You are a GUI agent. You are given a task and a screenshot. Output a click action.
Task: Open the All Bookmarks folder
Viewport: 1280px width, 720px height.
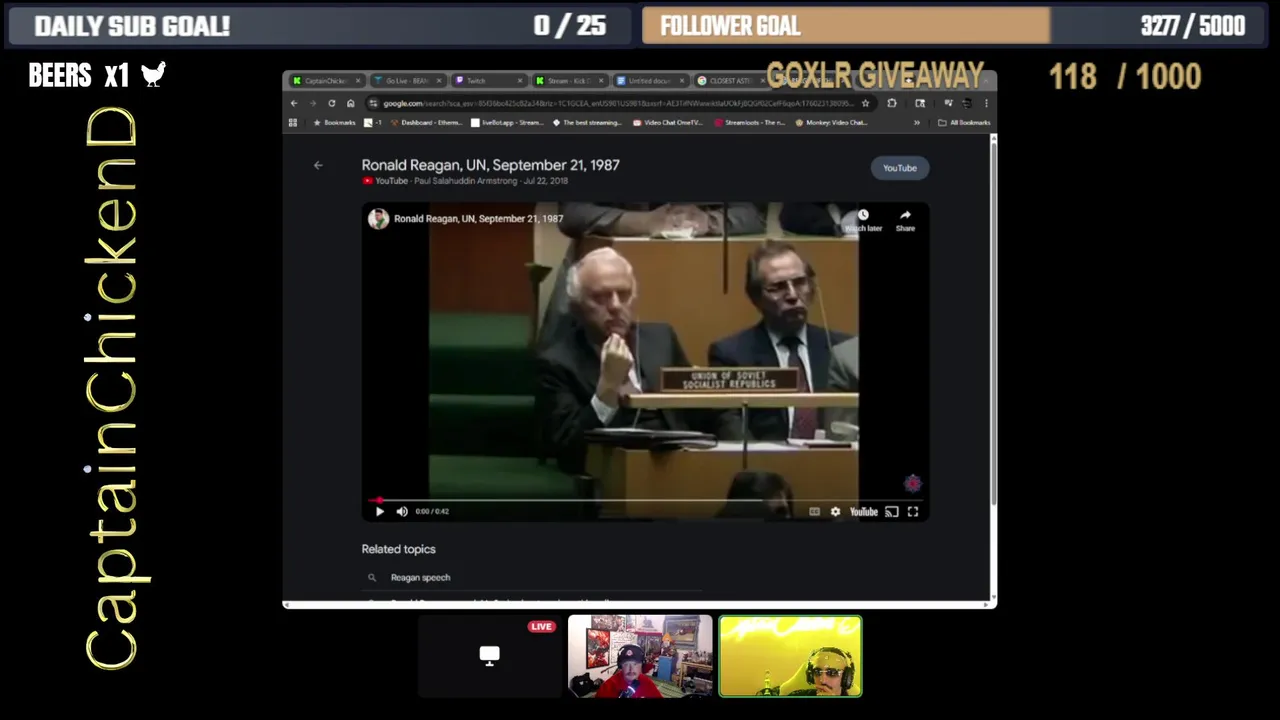point(965,123)
